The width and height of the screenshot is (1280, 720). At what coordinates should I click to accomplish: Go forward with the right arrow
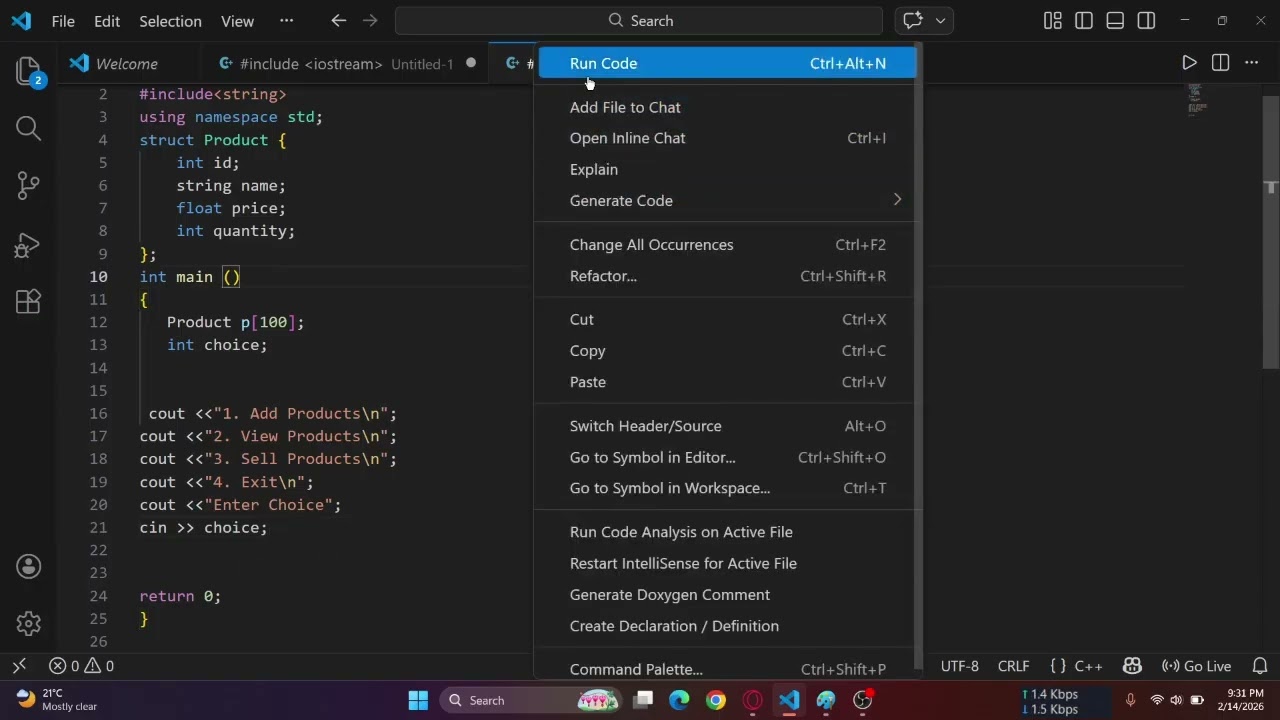point(370,20)
